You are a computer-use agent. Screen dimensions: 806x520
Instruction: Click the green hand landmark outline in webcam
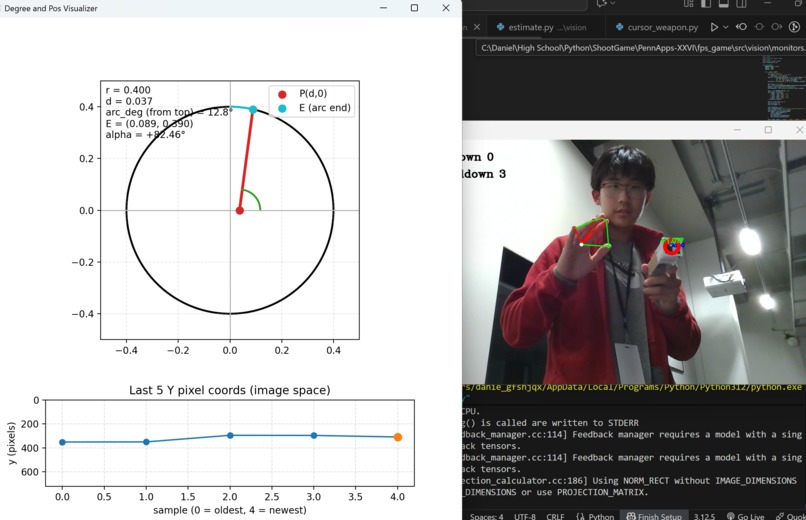click(593, 232)
